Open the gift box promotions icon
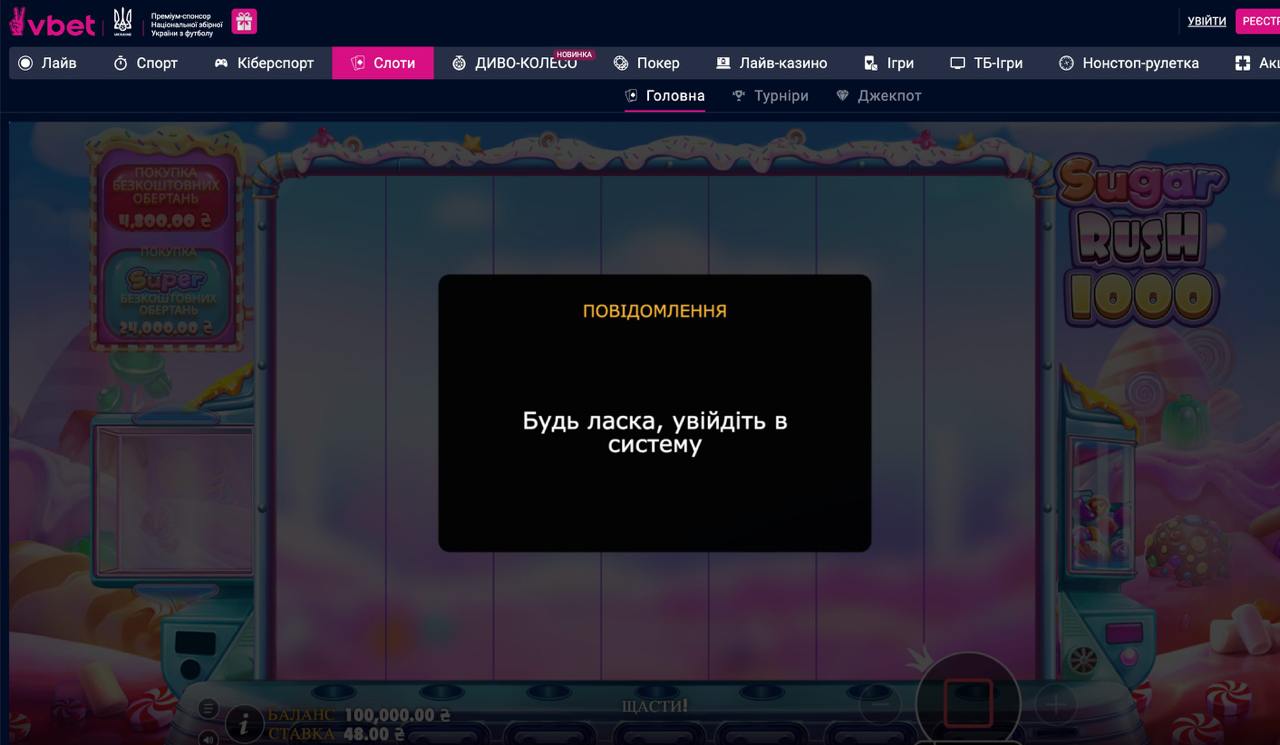The height and width of the screenshot is (745, 1280). click(x=244, y=21)
